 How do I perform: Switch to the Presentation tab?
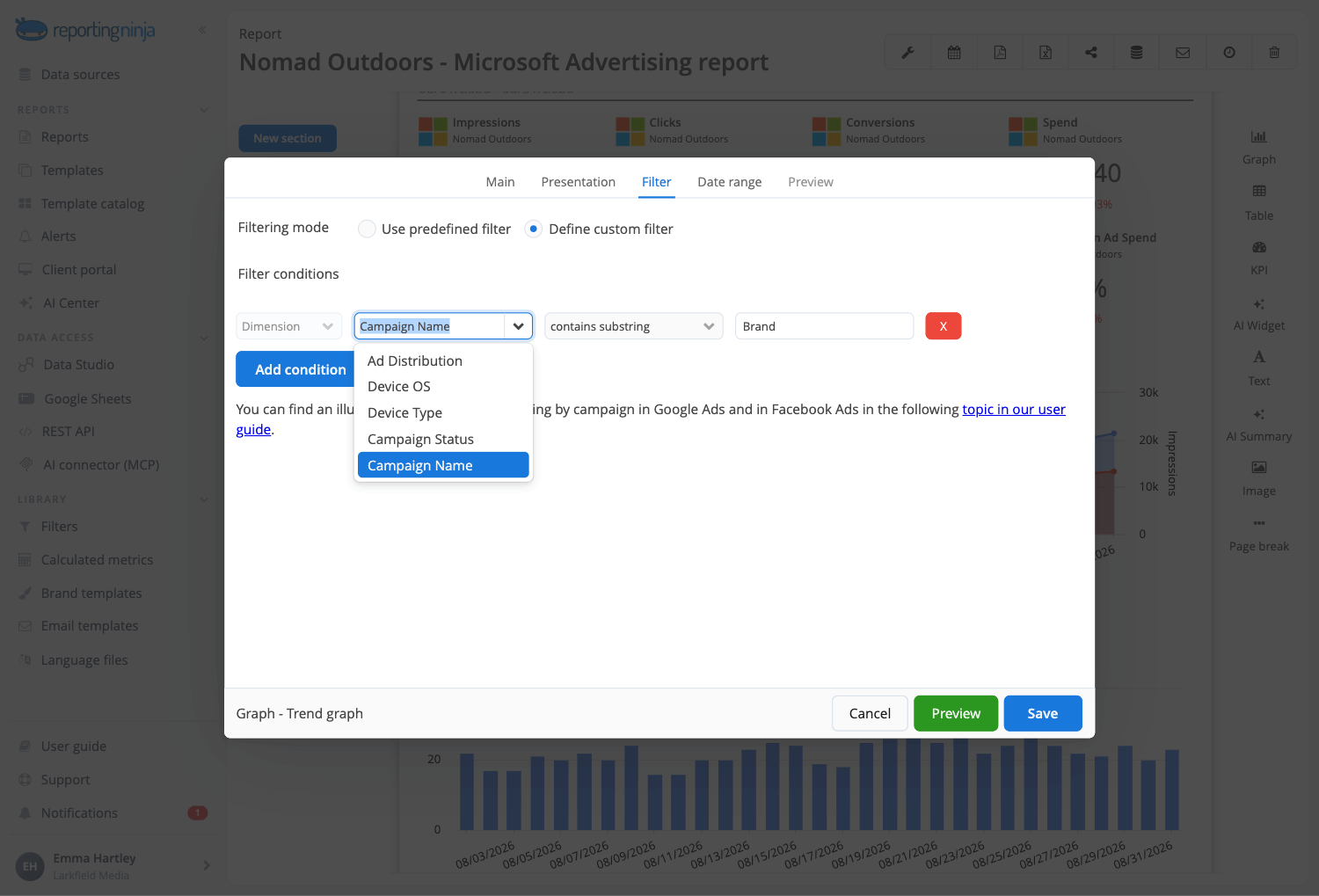click(579, 182)
